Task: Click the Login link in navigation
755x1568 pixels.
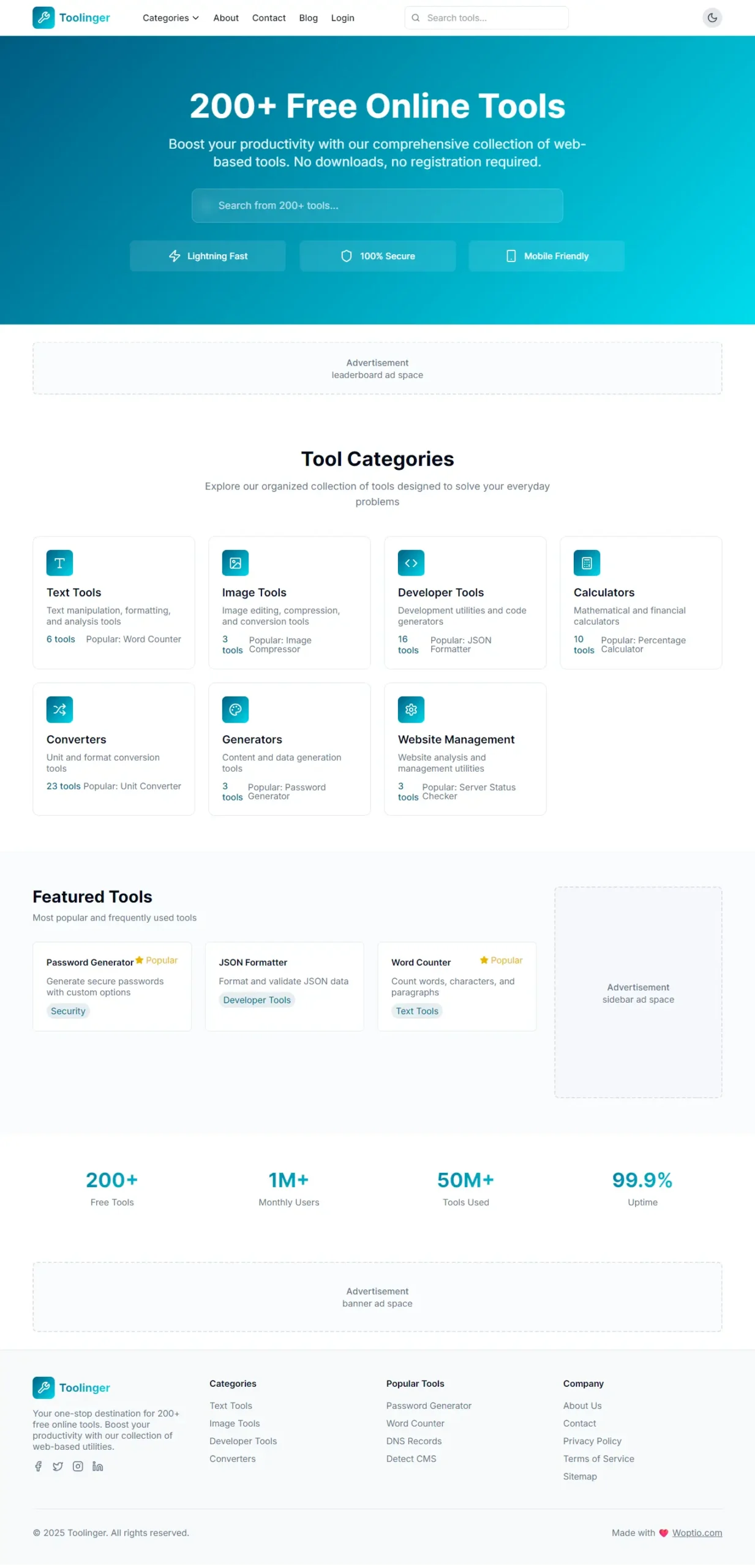Action: (342, 18)
